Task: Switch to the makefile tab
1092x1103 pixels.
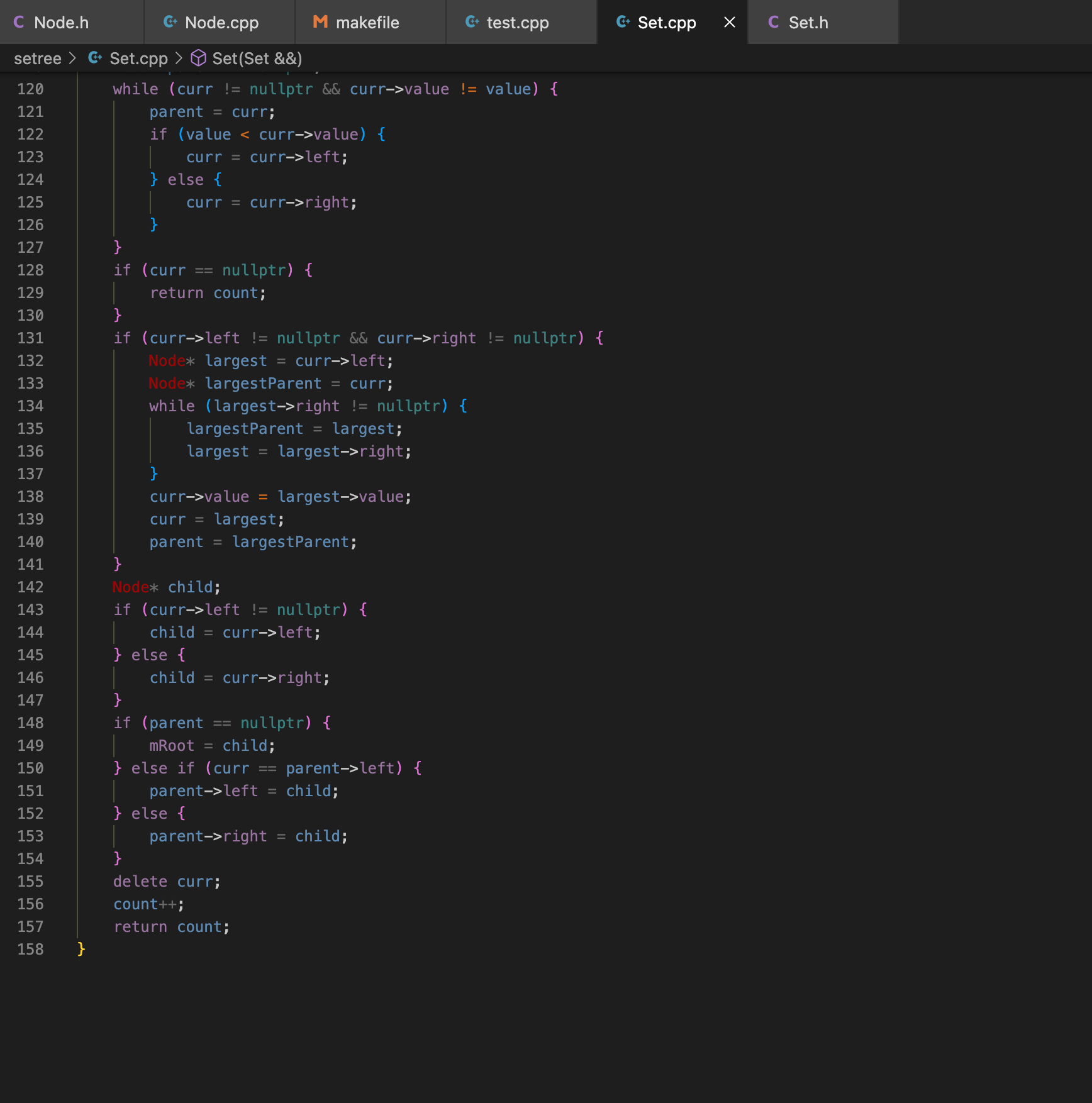Action: click(x=368, y=22)
